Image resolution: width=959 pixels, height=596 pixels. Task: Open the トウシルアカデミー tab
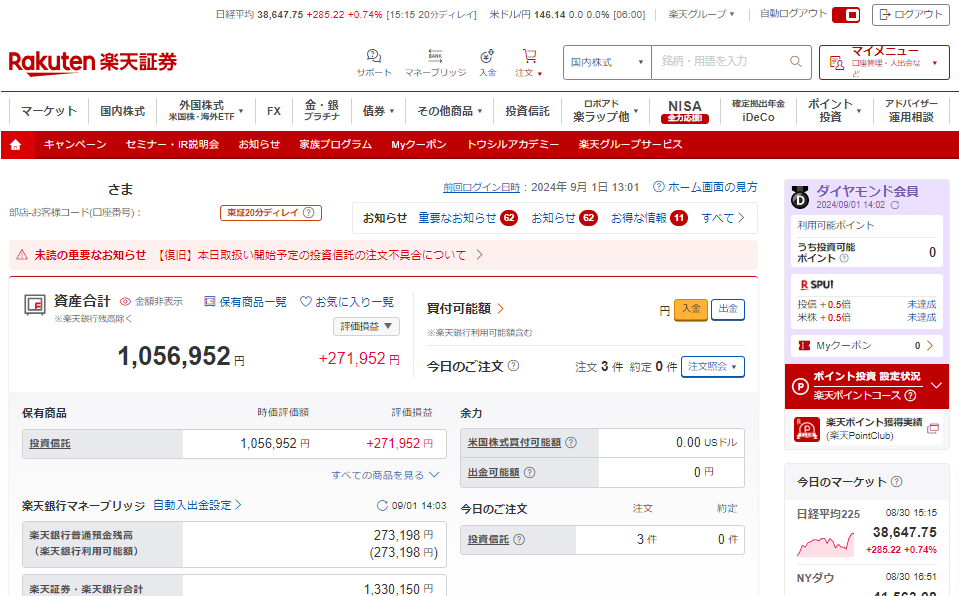[513, 144]
